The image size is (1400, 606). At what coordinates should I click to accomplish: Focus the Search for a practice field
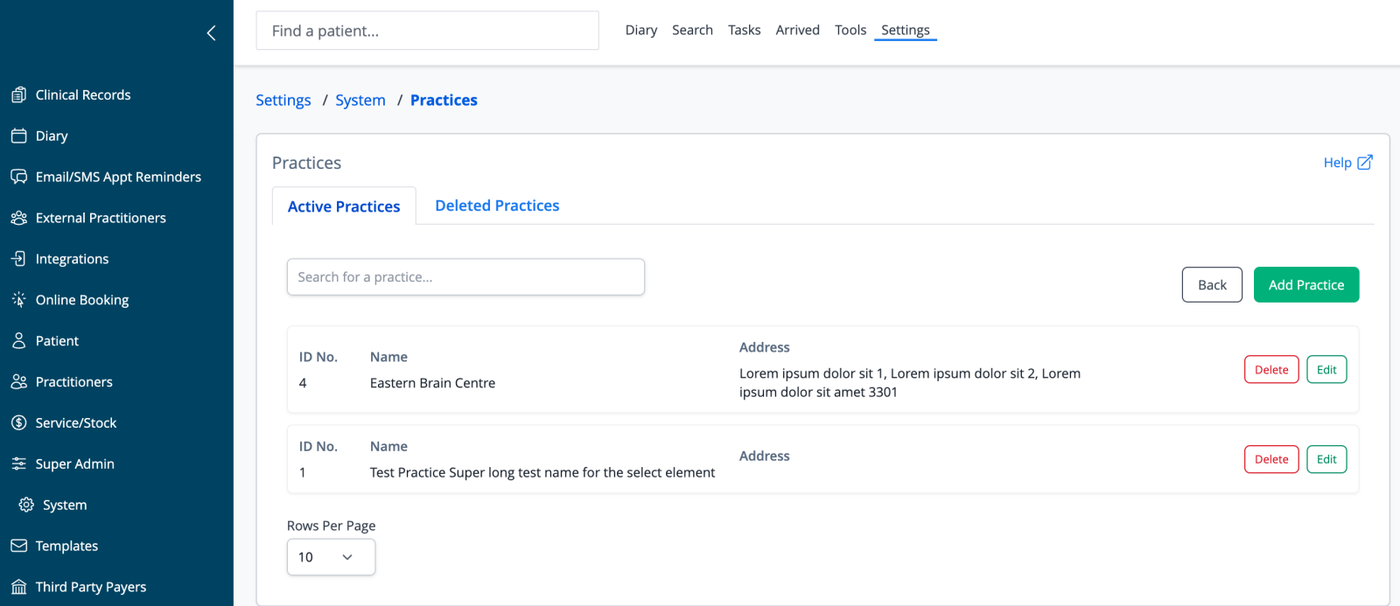click(466, 277)
